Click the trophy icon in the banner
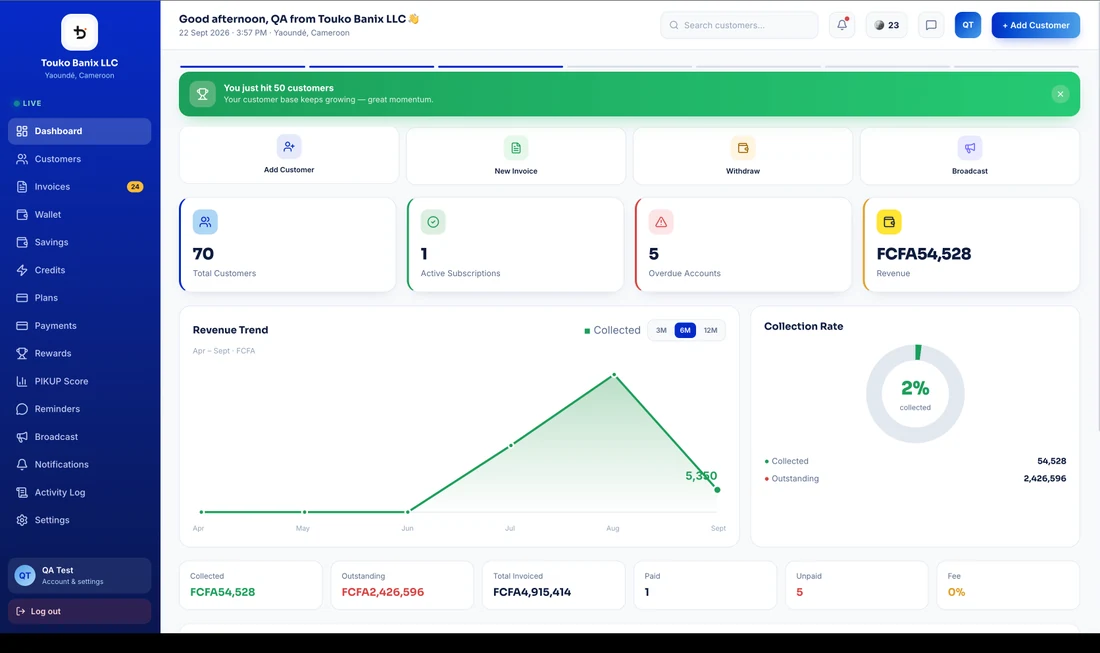1100x653 pixels. [x=202, y=94]
